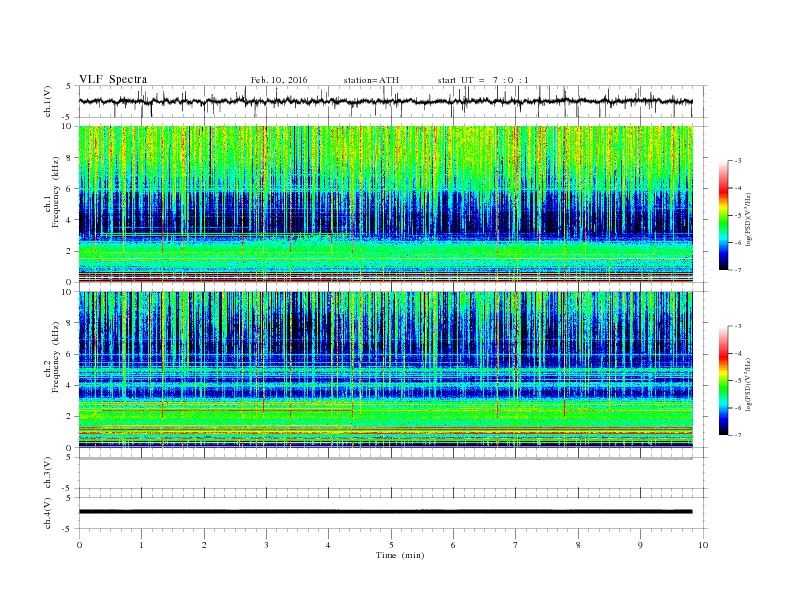Click the "0" time axis tick label
This screenshot has width=792, height=612.
coord(79,545)
